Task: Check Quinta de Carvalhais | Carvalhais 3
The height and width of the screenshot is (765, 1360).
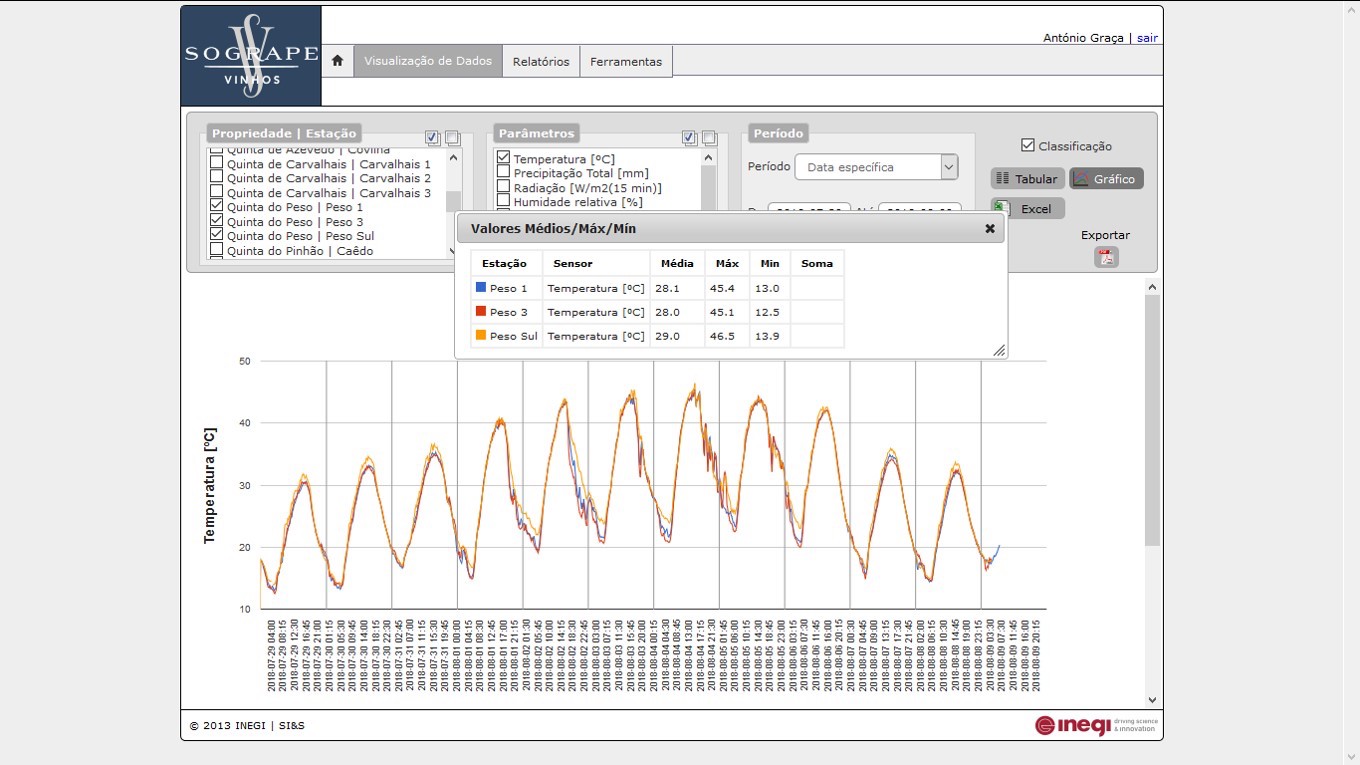Action: [x=217, y=193]
